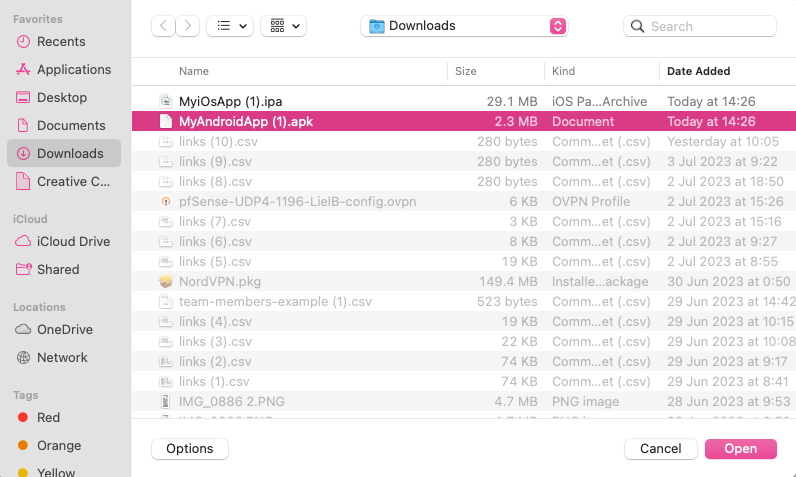
Task: Sort files by Name column
Action: 194,71
